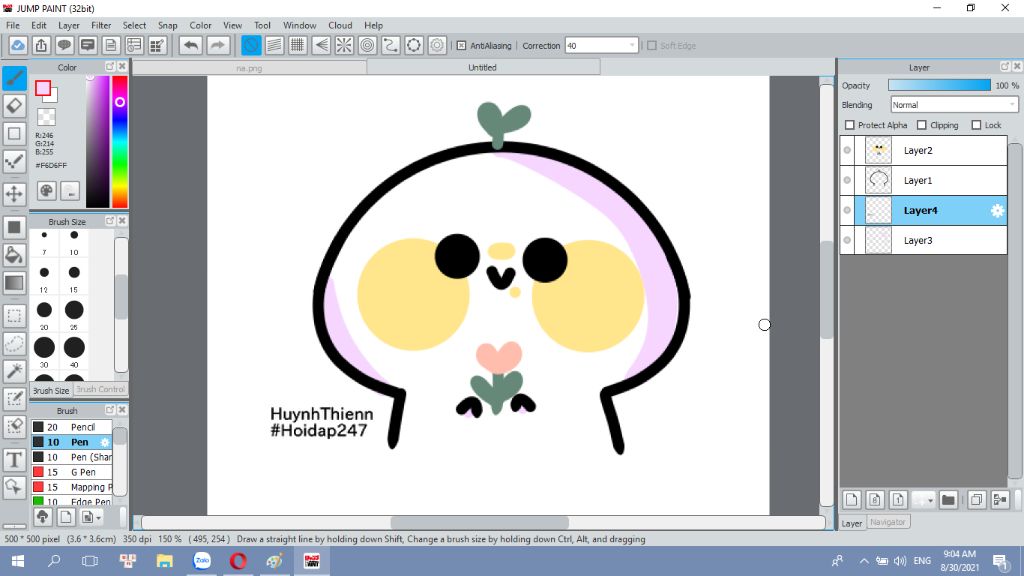Open the Blending mode dropdown
Screen dimensions: 1024x576
pos(954,104)
